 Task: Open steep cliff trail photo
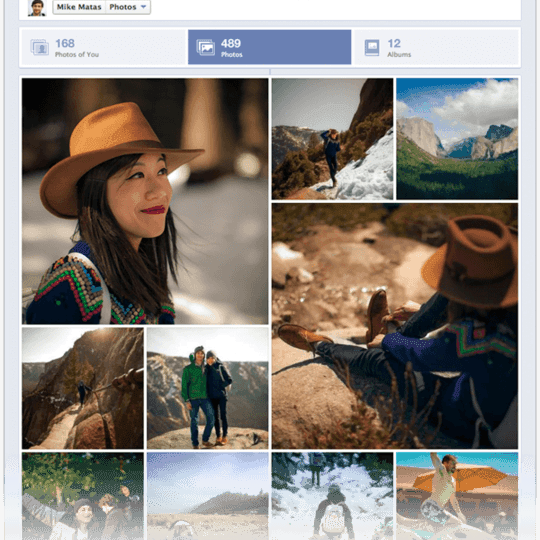[x=83, y=388]
